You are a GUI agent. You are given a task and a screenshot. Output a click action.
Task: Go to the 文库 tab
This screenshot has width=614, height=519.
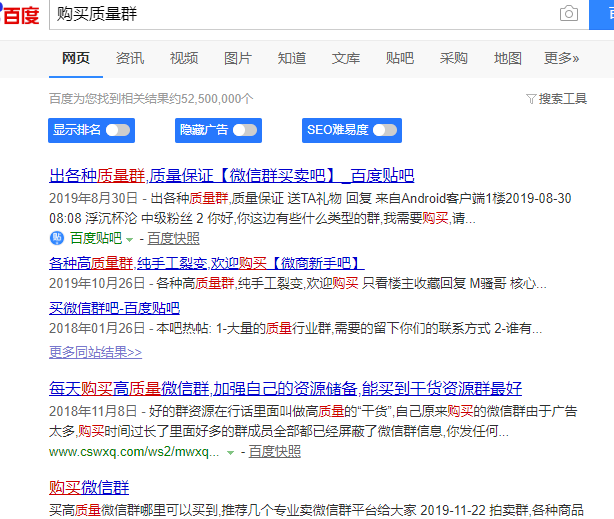(346, 58)
